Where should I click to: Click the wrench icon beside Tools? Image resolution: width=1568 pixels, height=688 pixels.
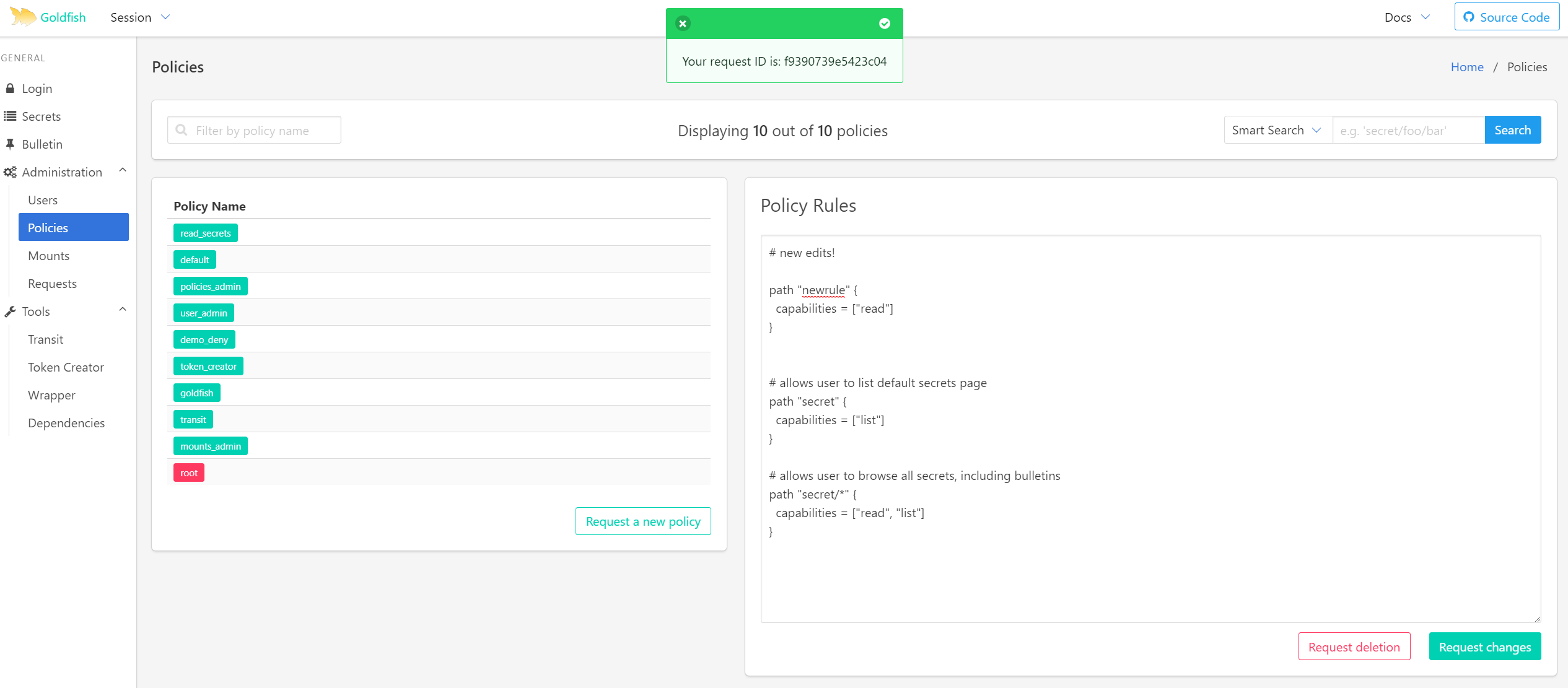(x=10, y=311)
